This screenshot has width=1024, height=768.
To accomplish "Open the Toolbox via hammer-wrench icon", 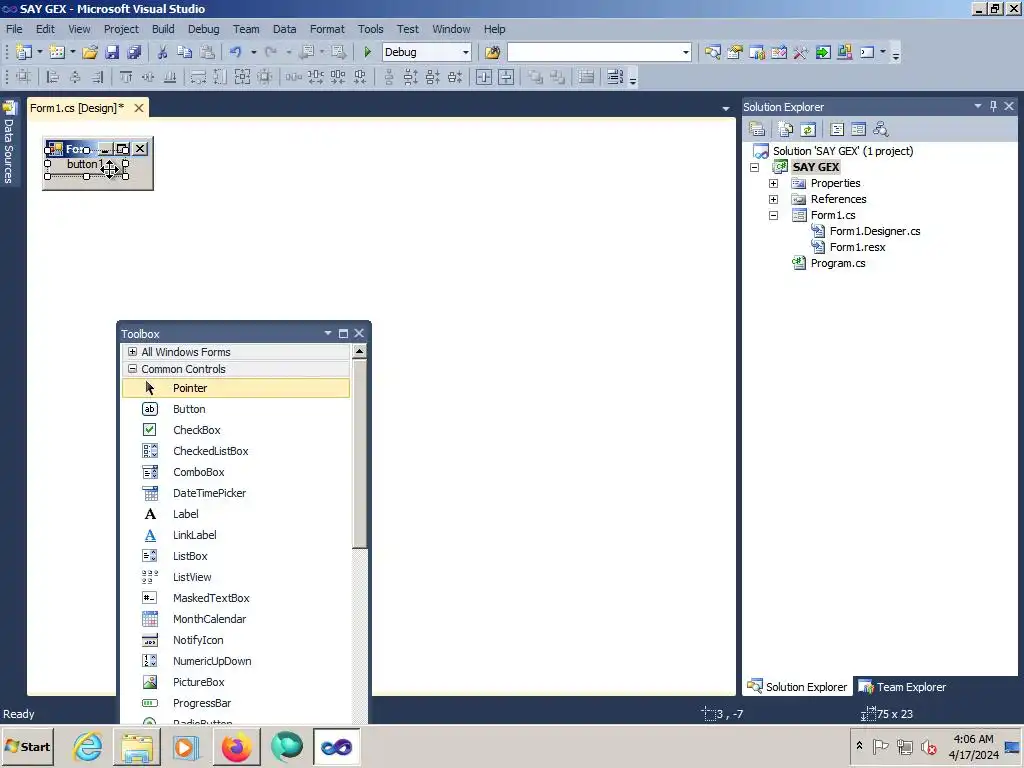I will coord(801,52).
